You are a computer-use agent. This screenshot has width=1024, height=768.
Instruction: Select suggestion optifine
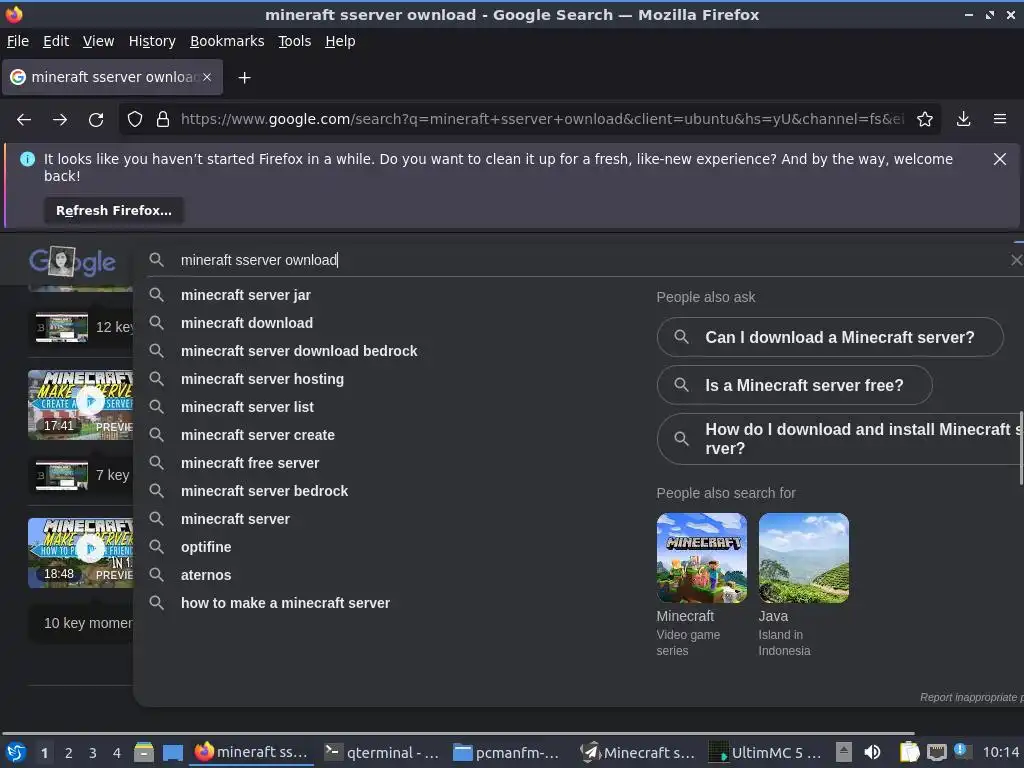click(206, 547)
